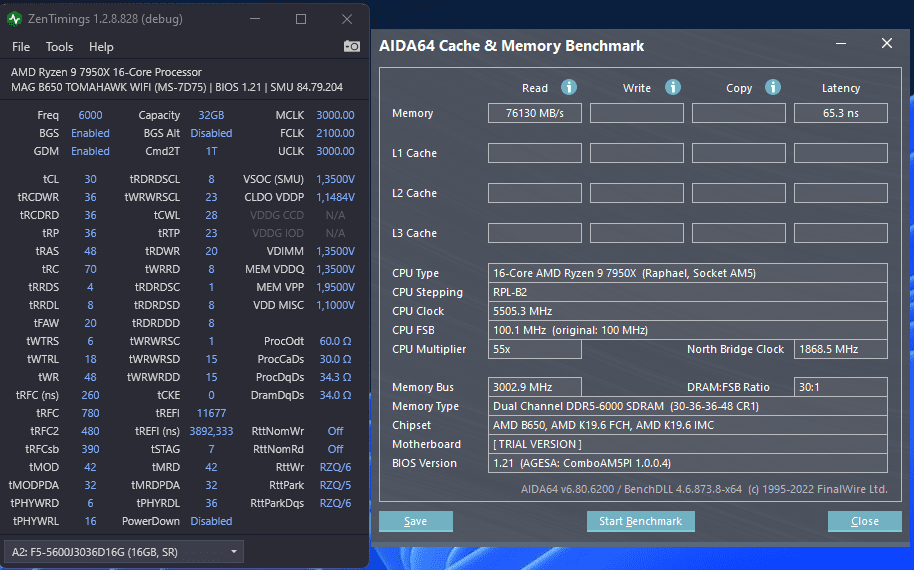
Task: Expand the A2 memory module dropdown
Action: pos(124,551)
